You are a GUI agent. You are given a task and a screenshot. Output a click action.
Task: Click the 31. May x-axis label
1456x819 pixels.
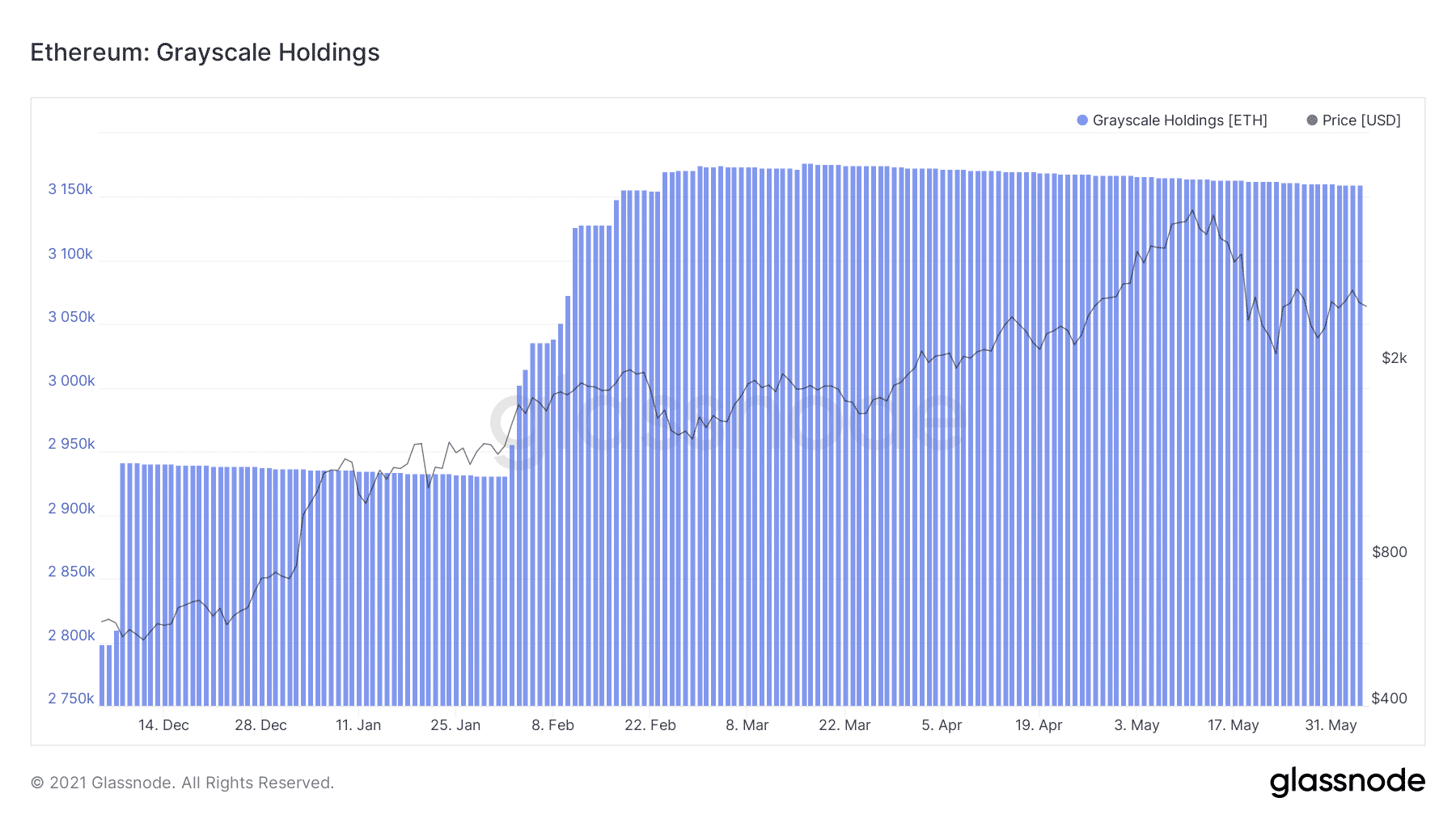point(1331,725)
